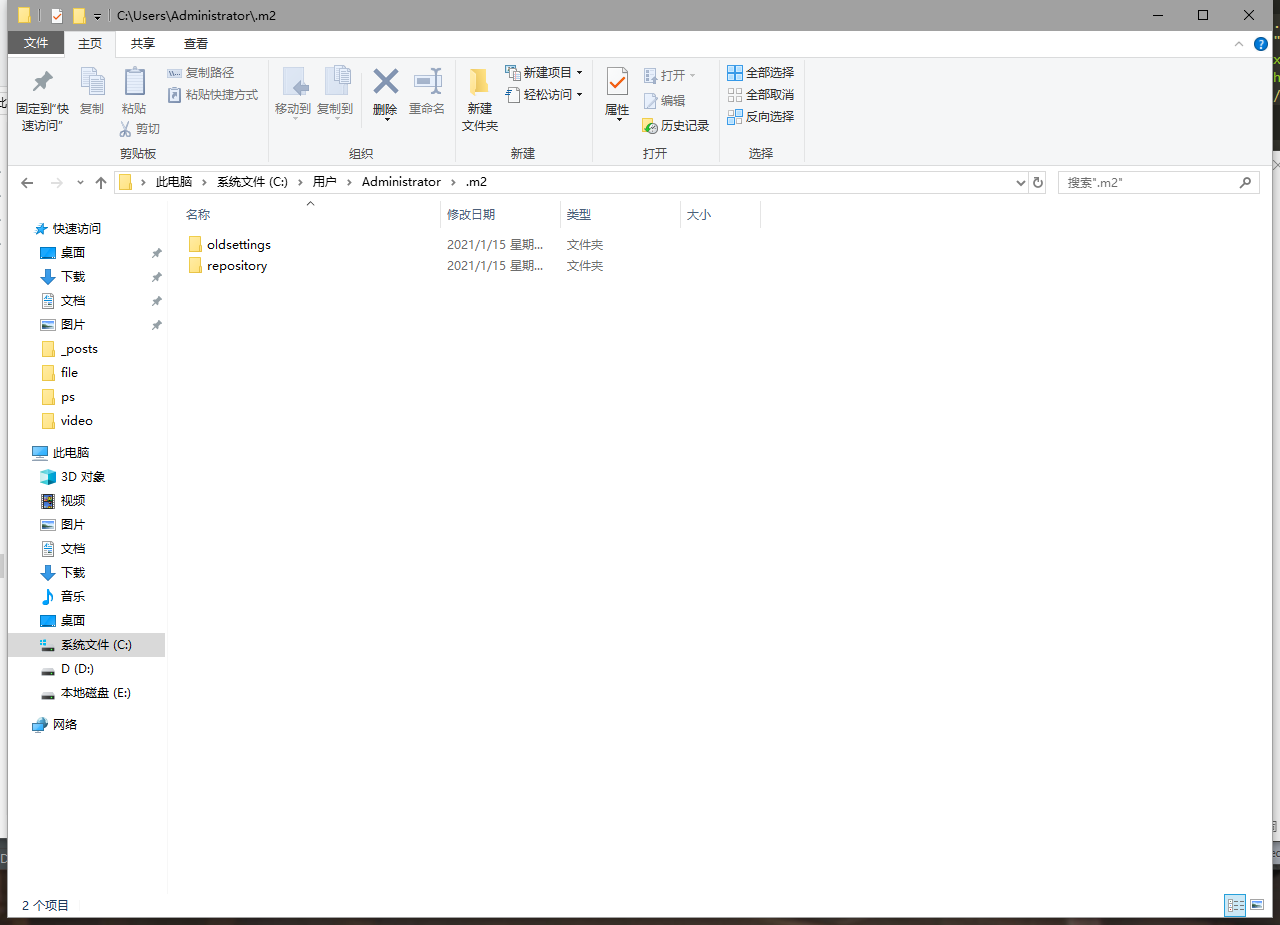
Task: Open the Share (共享) ribbon tab
Action: click(143, 44)
